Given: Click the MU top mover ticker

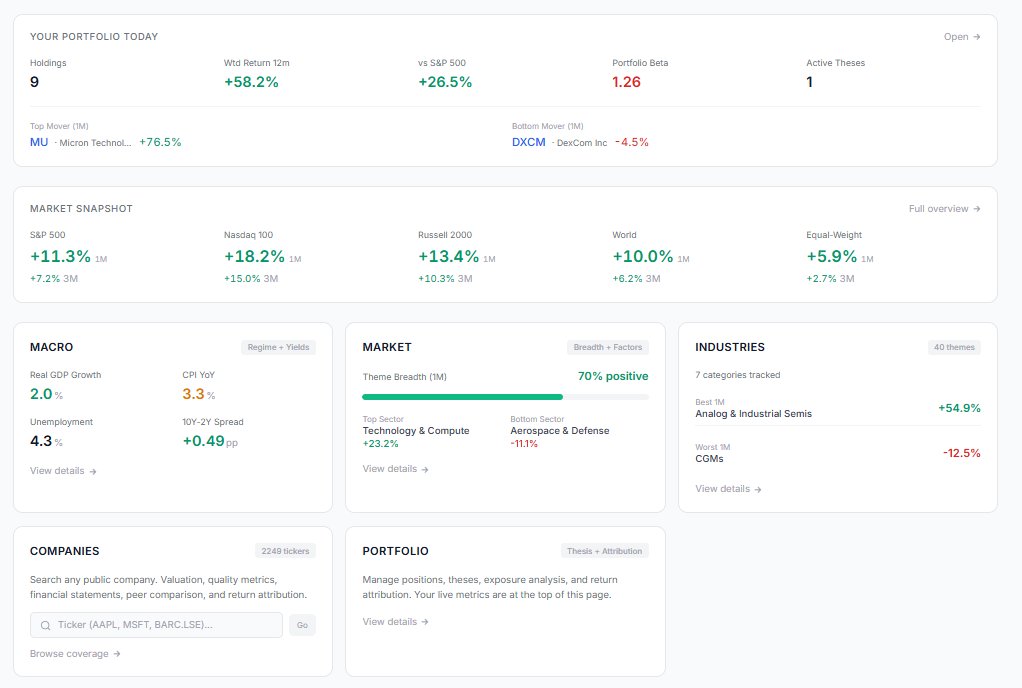Looking at the screenshot, I should (39, 142).
